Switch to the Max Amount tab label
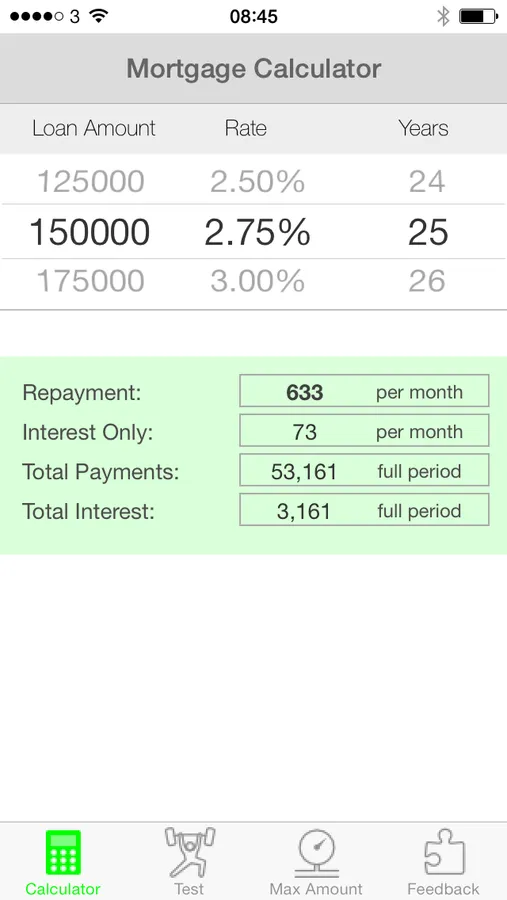 pyautogui.click(x=316, y=889)
